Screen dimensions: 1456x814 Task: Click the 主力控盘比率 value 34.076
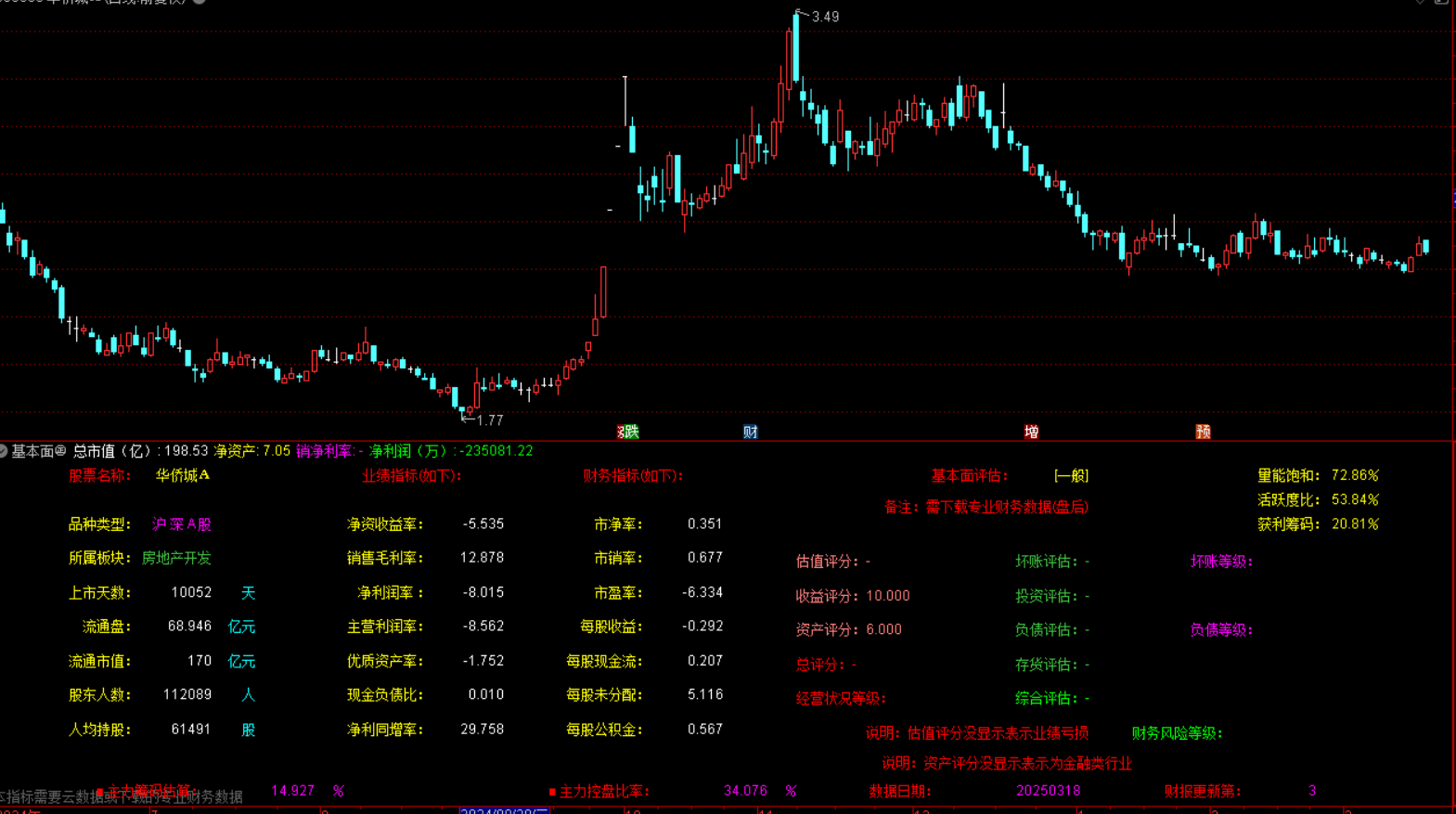(x=745, y=791)
